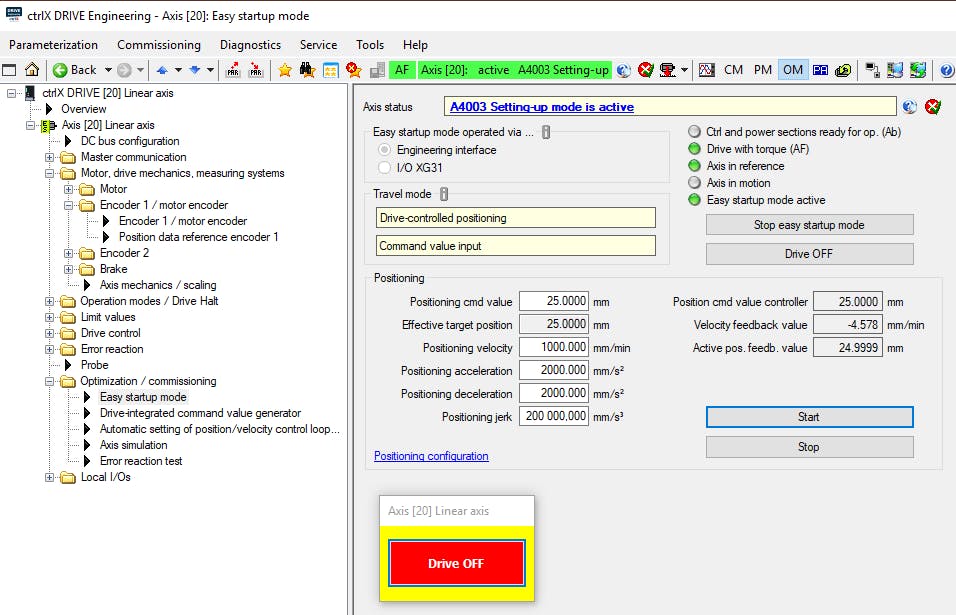
Task: Click info icon beside Easy startup mode operated via
Action: point(546,132)
